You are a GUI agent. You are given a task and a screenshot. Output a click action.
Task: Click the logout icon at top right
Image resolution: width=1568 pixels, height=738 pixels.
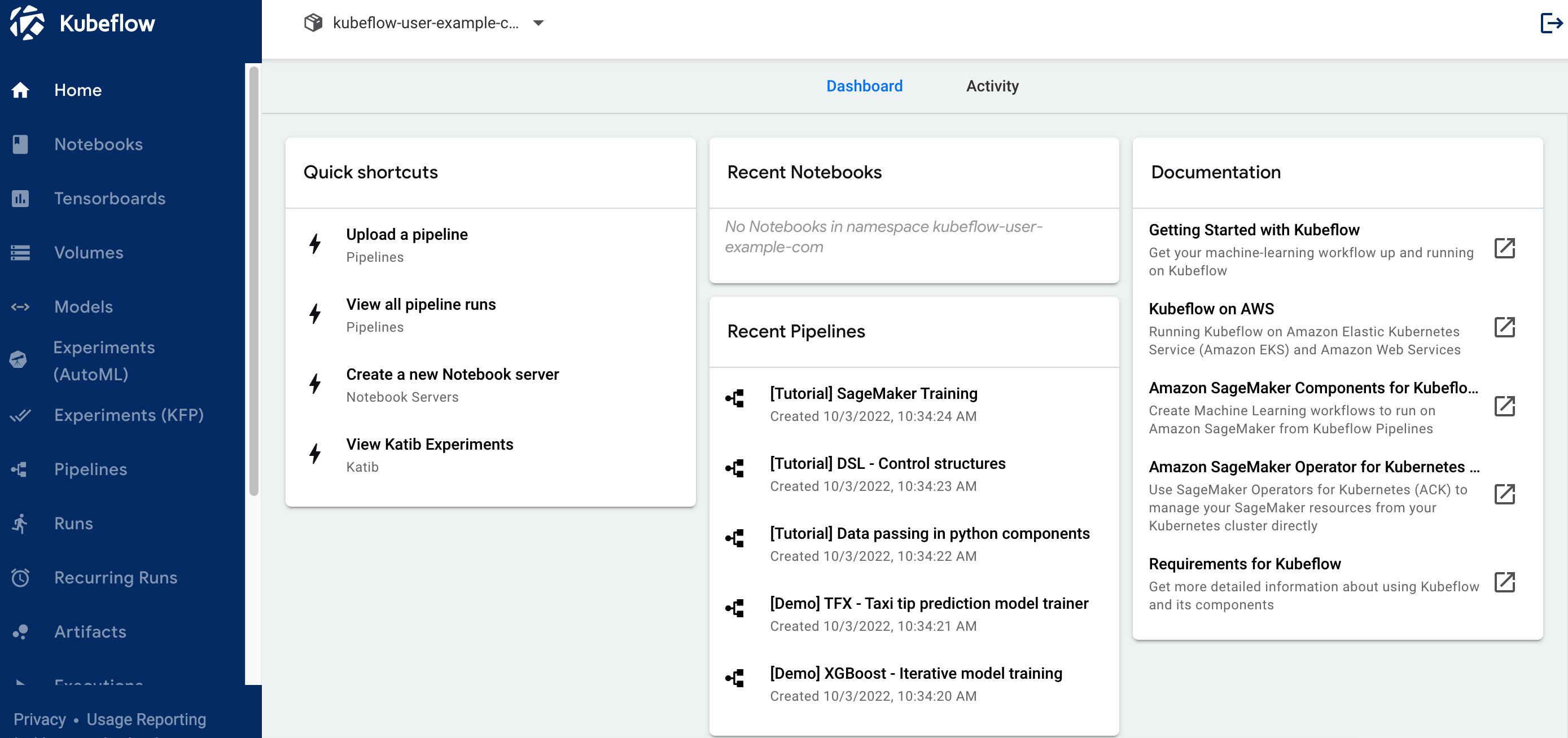(1551, 23)
